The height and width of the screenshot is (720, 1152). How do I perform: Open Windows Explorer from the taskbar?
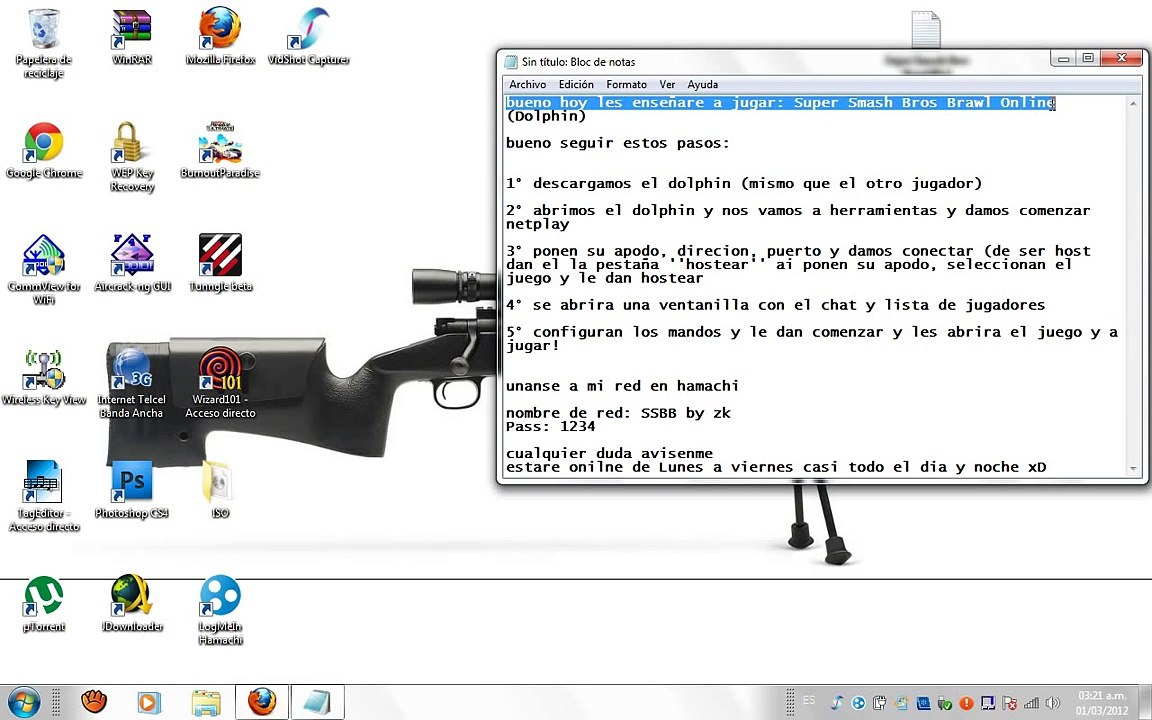[206, 702]
